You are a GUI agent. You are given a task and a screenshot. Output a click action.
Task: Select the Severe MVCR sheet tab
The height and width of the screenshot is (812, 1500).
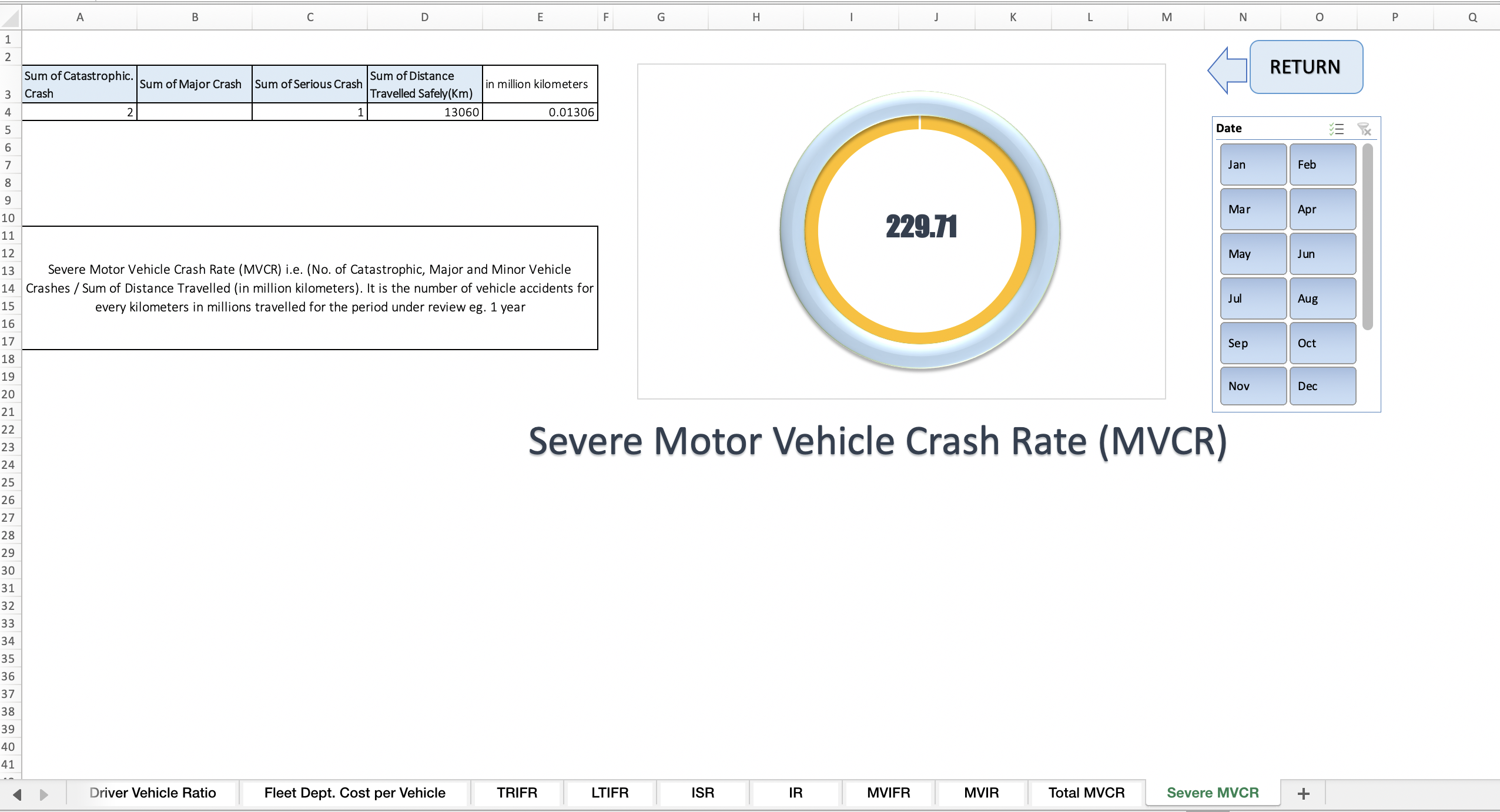(1213, 793)
